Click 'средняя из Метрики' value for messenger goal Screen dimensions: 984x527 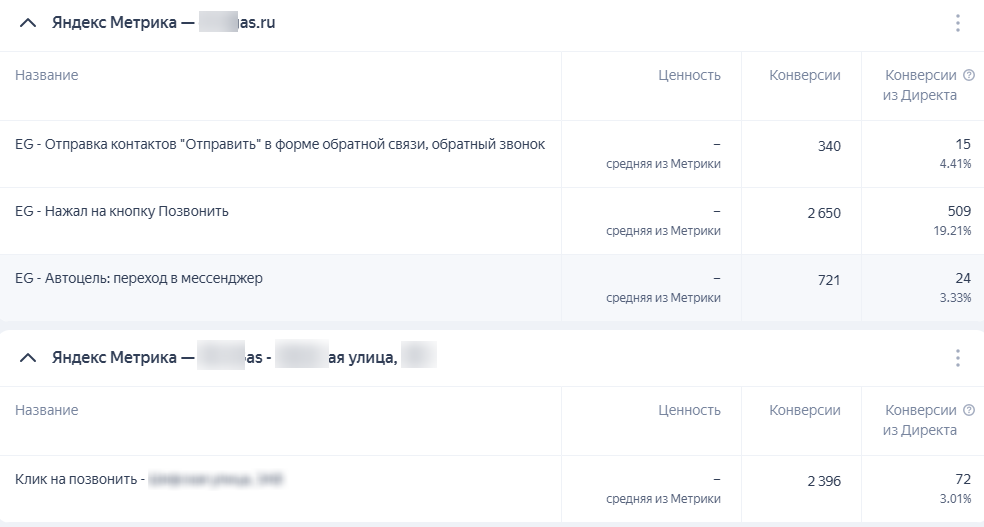(663, 297)
